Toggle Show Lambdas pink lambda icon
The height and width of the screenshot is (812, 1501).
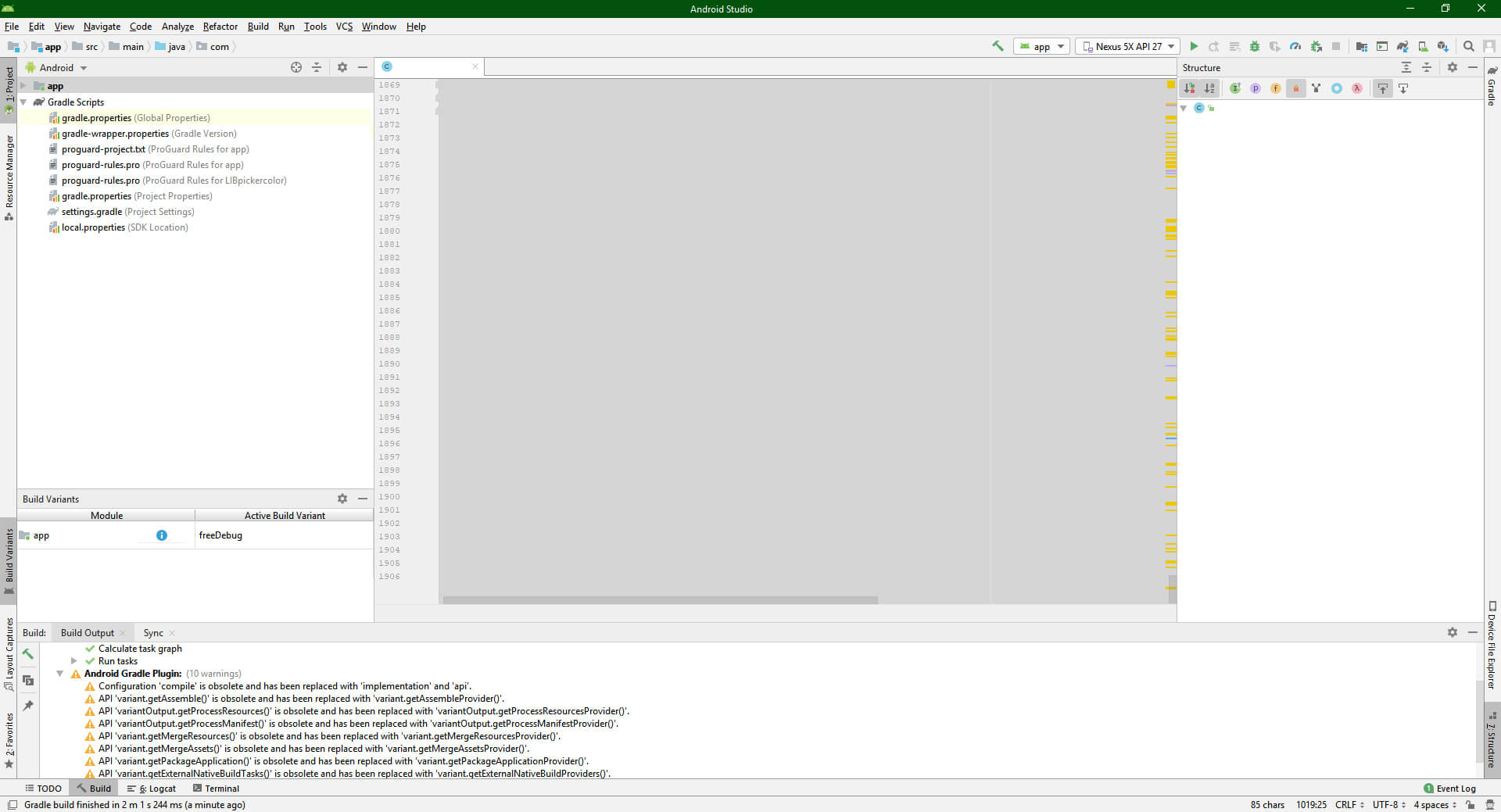[x=1357, y=88]
